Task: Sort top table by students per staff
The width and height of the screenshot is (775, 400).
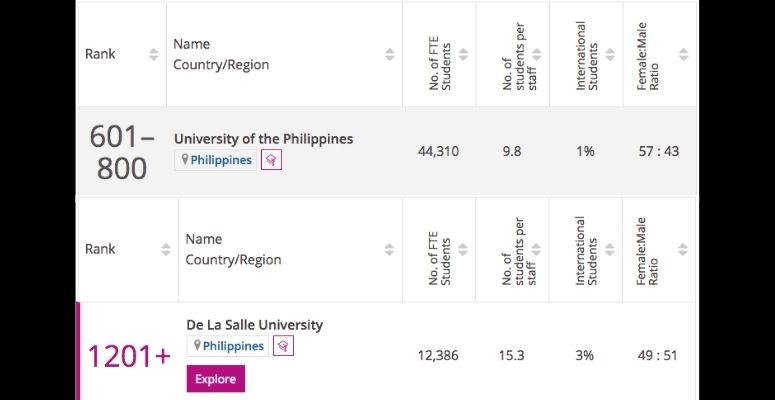Action: 536,55
